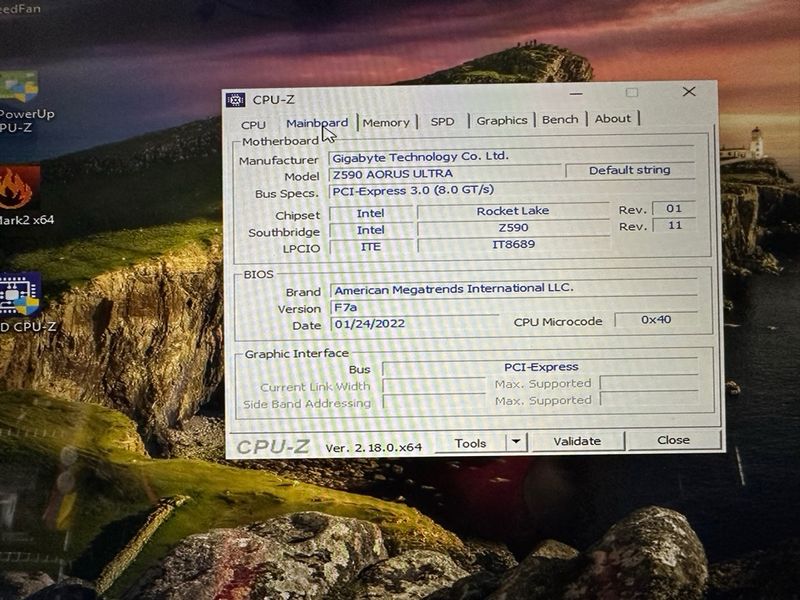Click the Intel chipset vendor field
Screen dimensions: 800x600
371,213
